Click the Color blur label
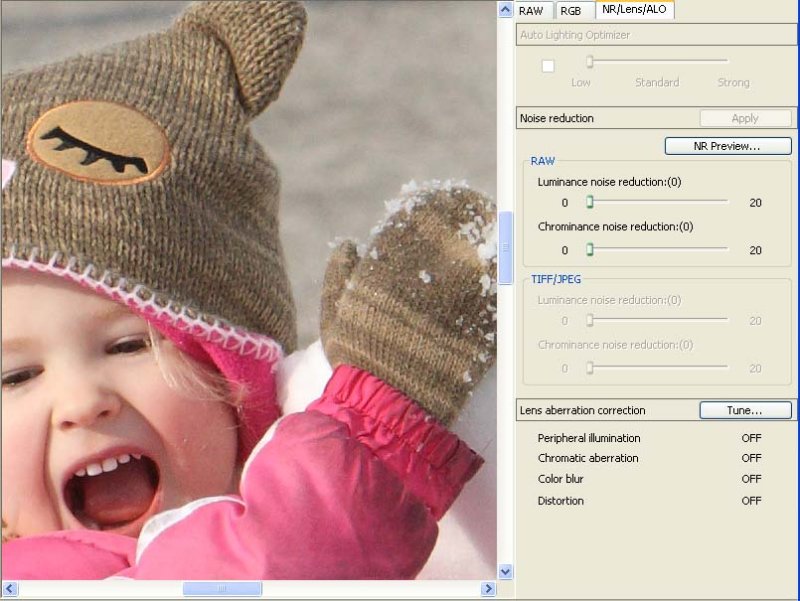Image resolution: width=800 pixels, height=601 pixels. pyautogui.click(x=560, y=479)
